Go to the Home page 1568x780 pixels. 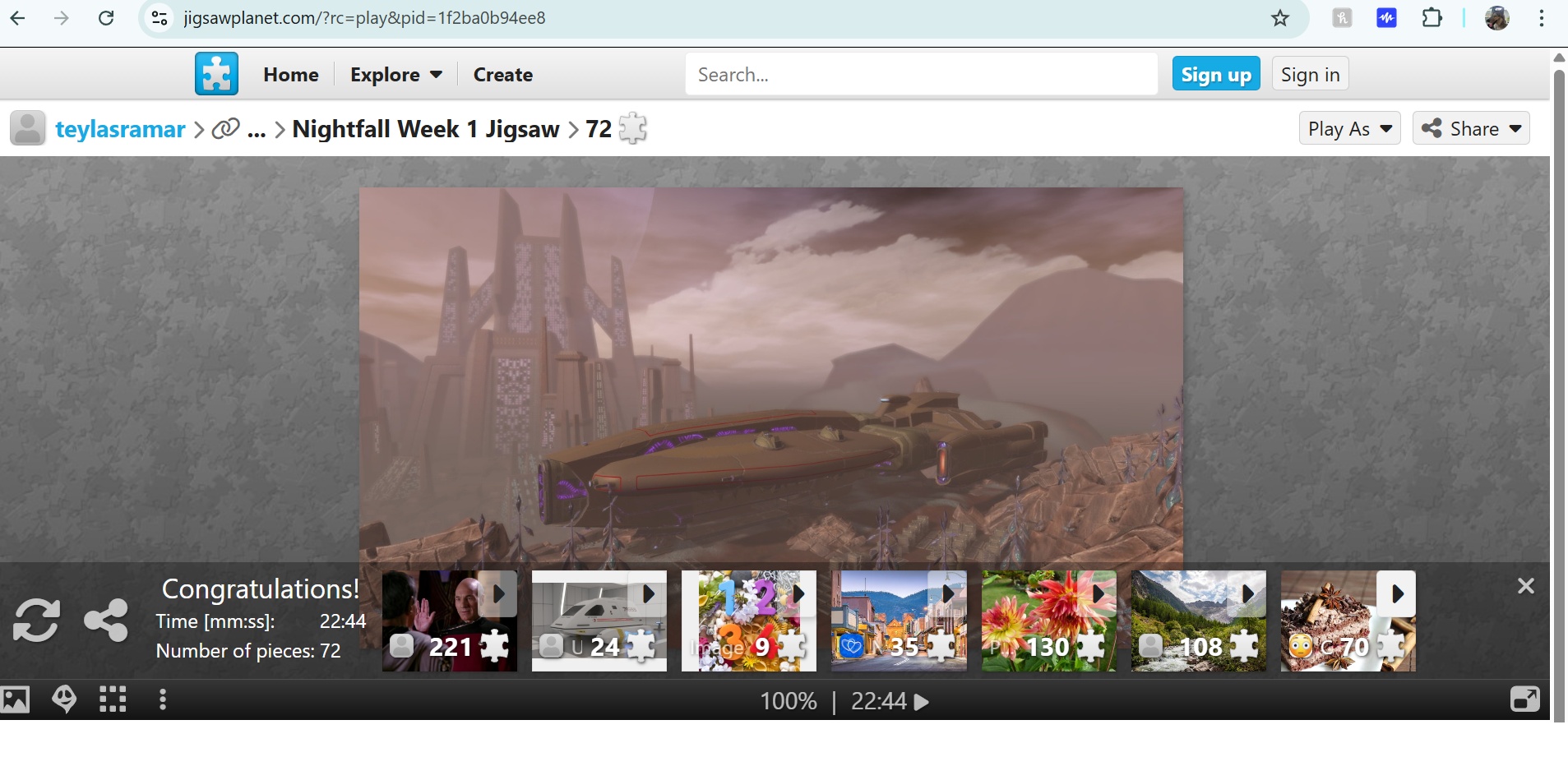(291, 75)
